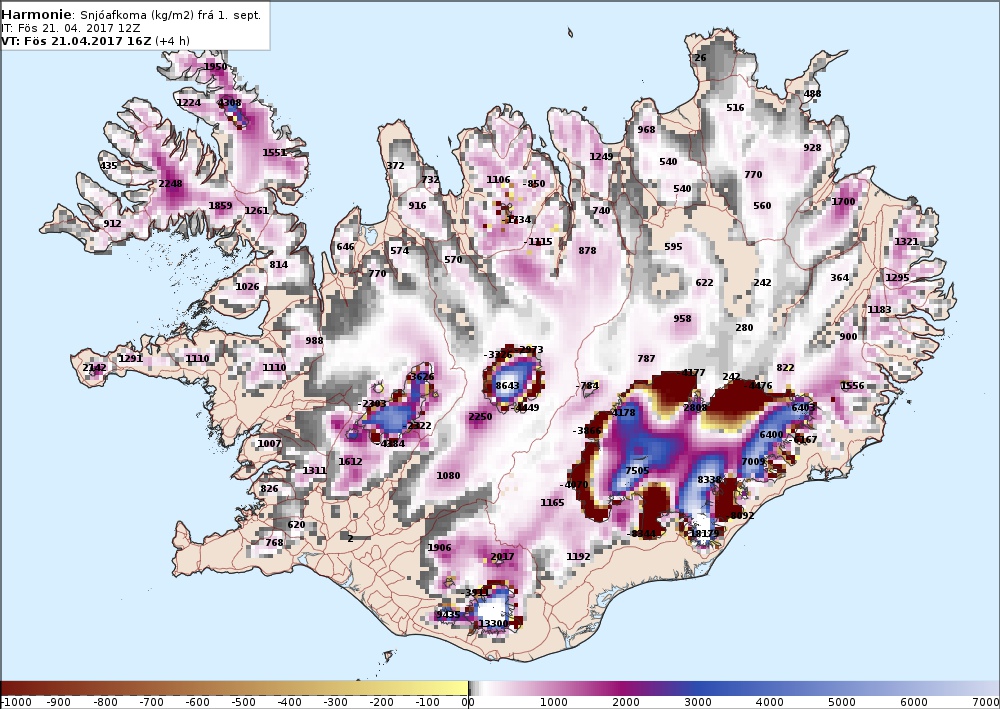Screen dimensions: 1000x709
Task: Click the 928 map value
Action: (812, 148)
